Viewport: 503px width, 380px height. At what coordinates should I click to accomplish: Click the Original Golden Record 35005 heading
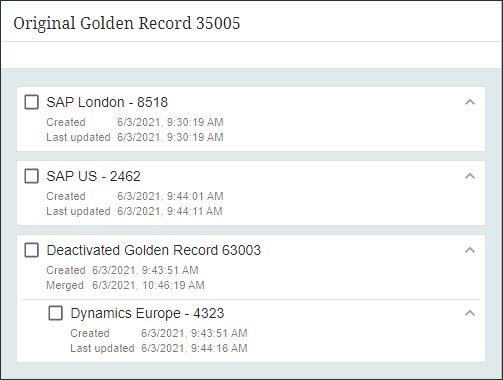point(127,23)
